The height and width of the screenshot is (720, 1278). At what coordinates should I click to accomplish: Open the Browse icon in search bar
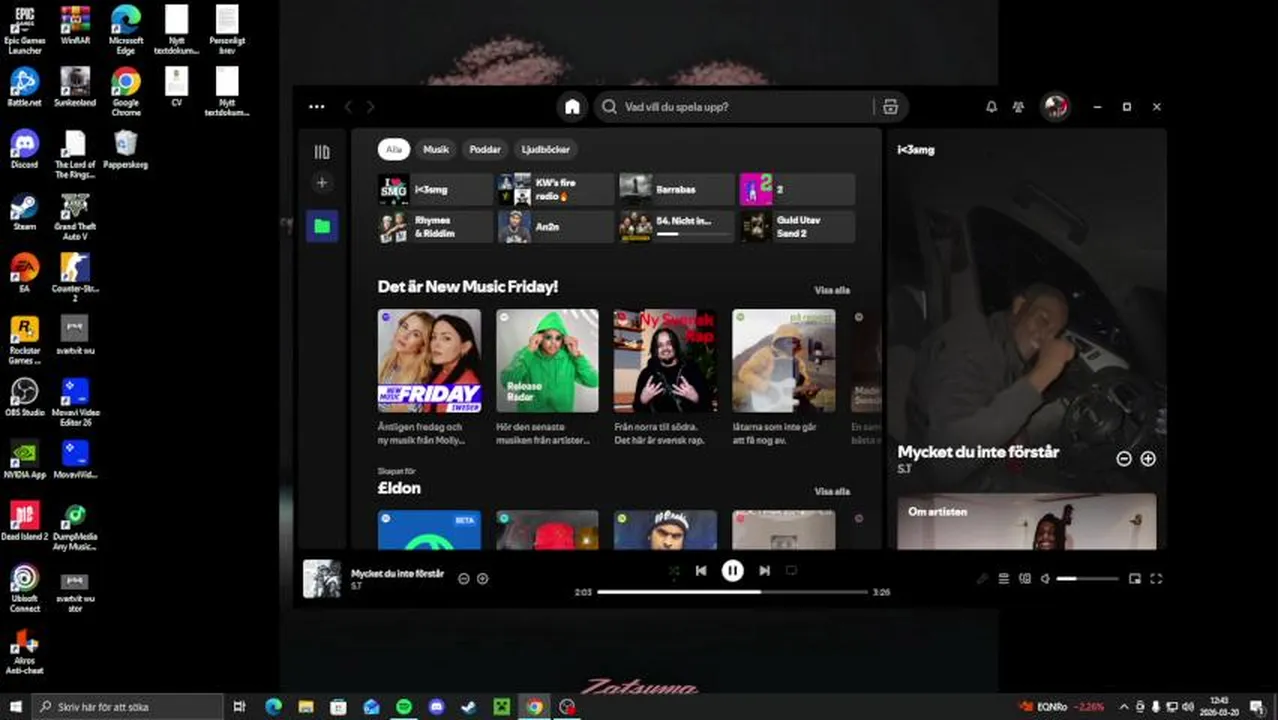[x=890, y=107]
